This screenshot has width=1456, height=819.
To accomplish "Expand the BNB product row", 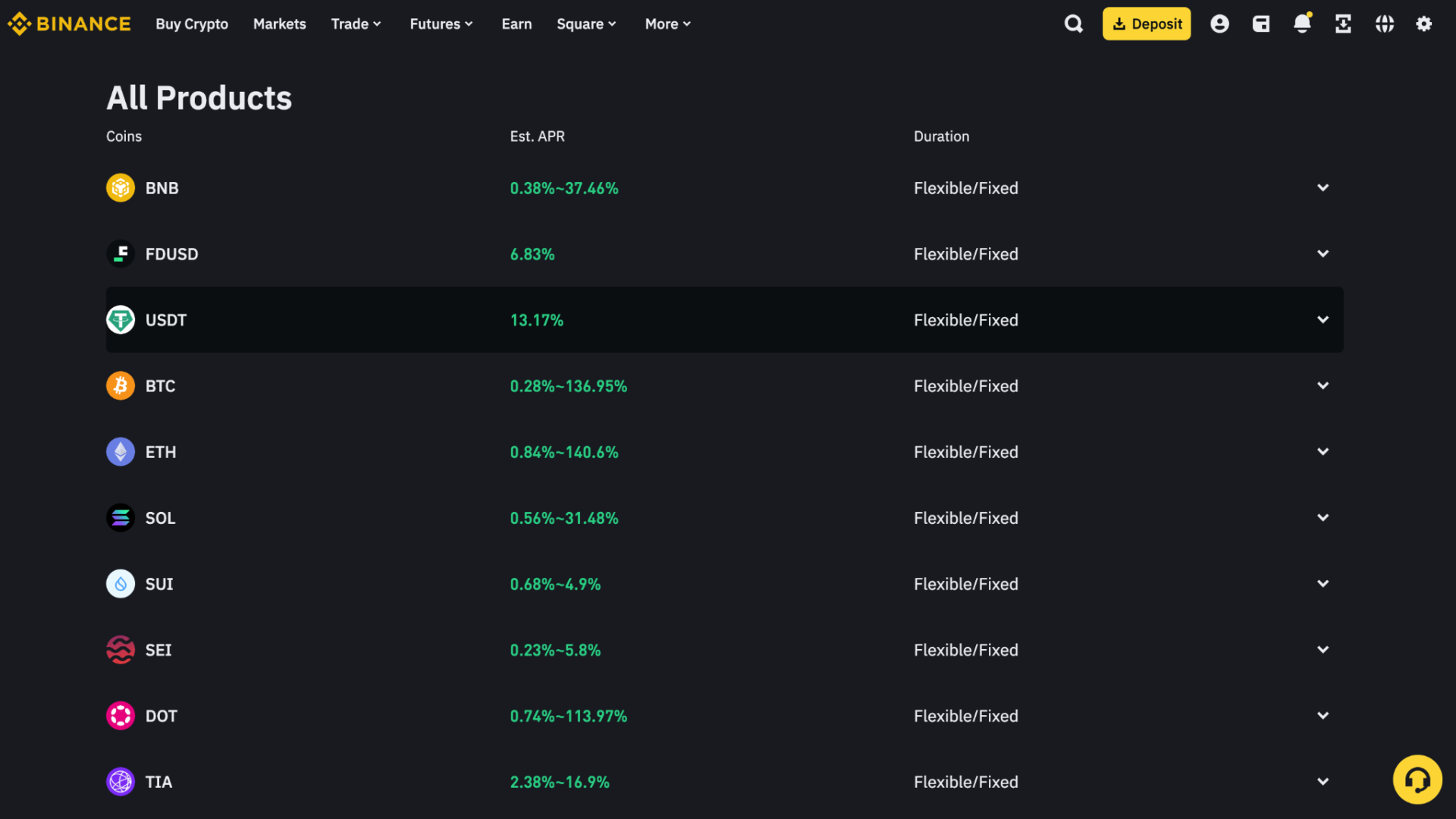I will pyautogui.click(x=1323, y=187).
